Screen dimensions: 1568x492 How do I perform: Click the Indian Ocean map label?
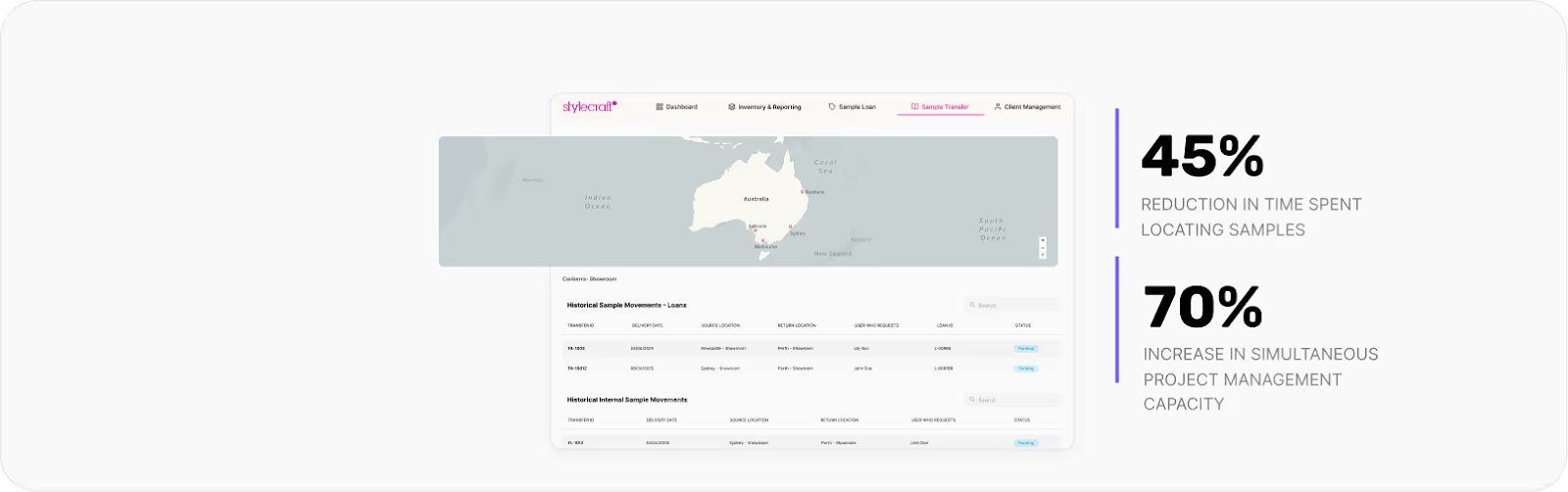(x=598, y=202)
